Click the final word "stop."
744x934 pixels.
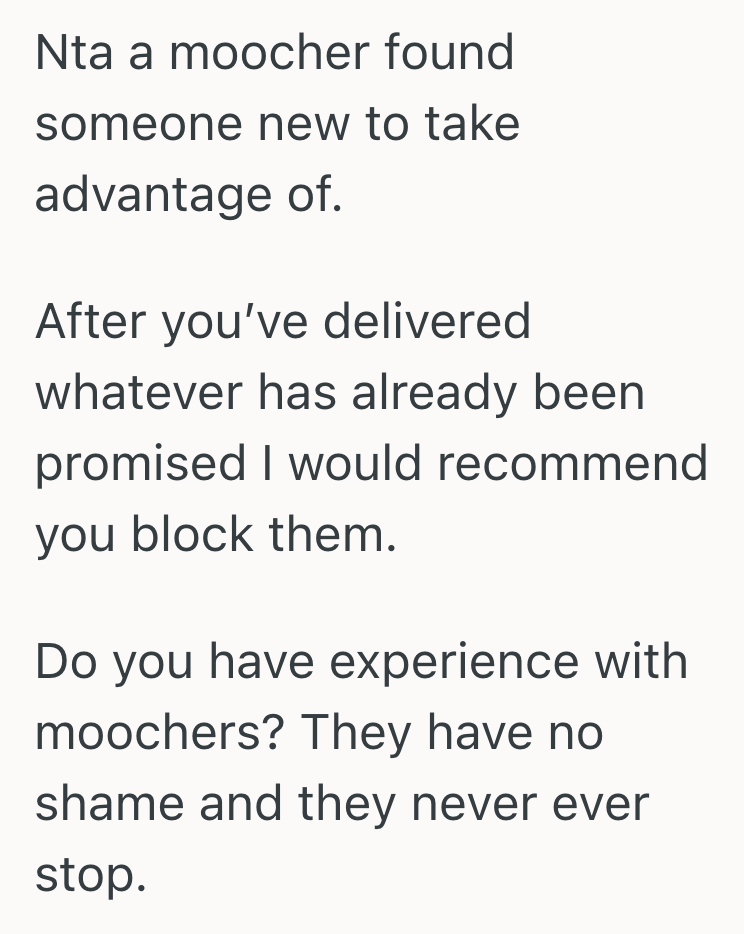click(91, 874)
